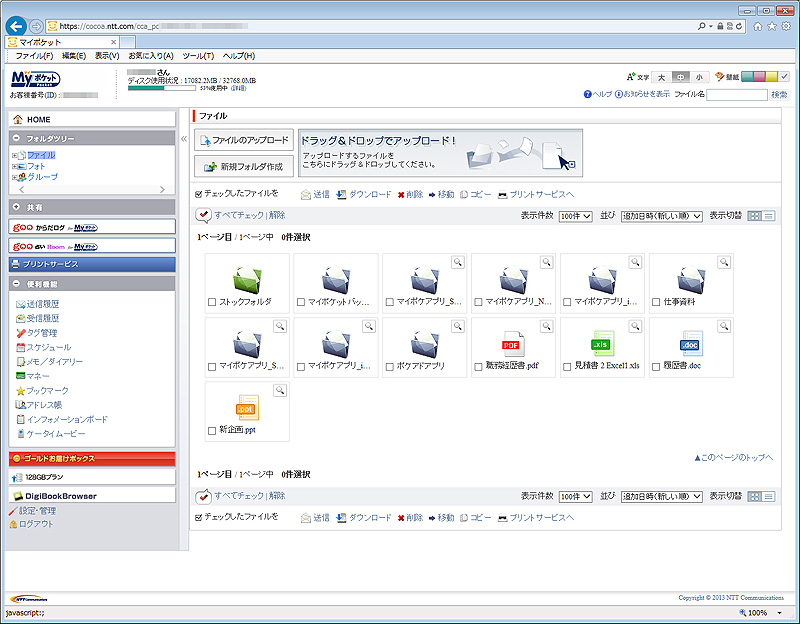Go back with the browser back arrow
800x624 pixels.
coord(16,26)
